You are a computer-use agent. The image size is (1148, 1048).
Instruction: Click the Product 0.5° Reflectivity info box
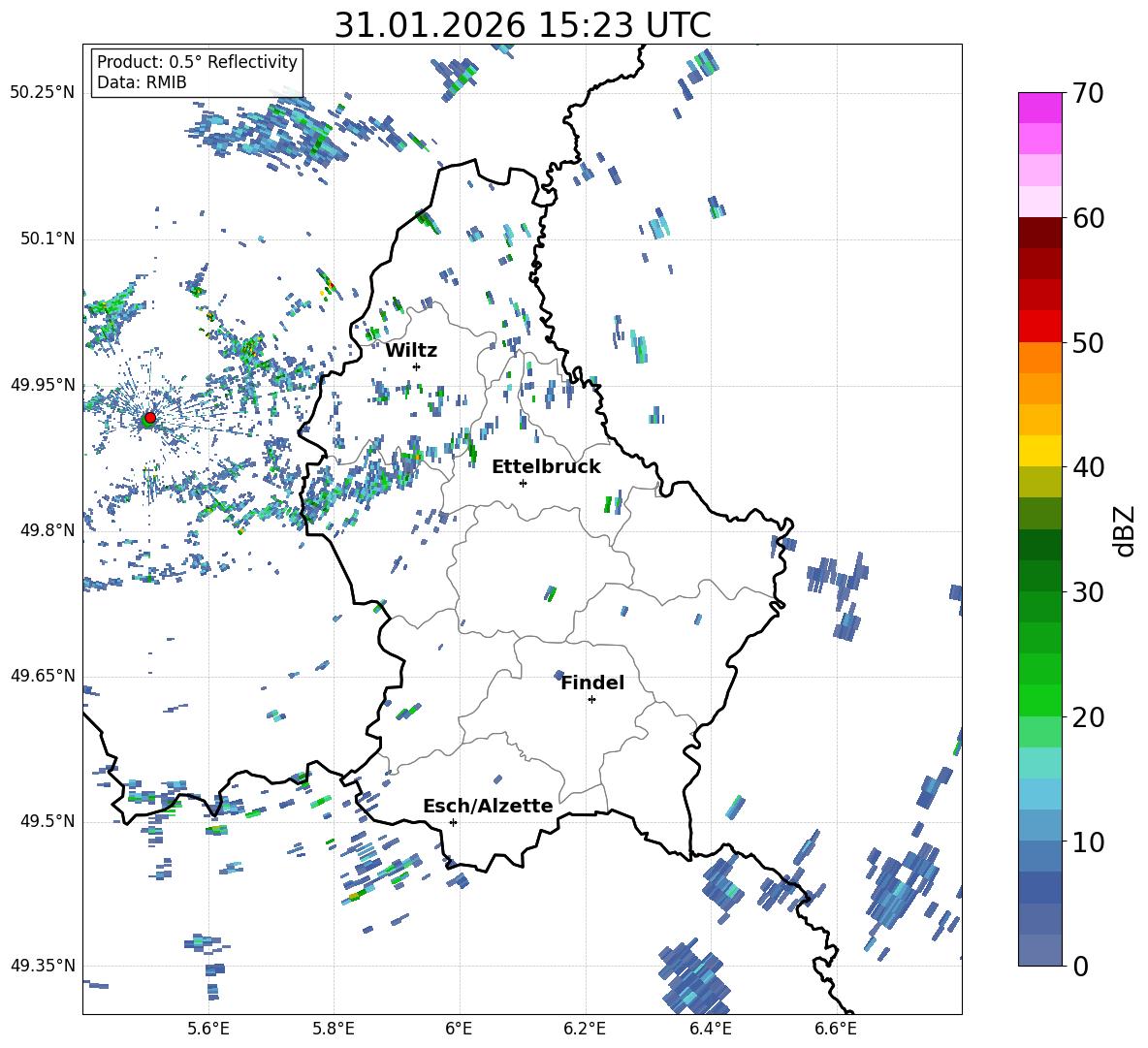point(197,73)
